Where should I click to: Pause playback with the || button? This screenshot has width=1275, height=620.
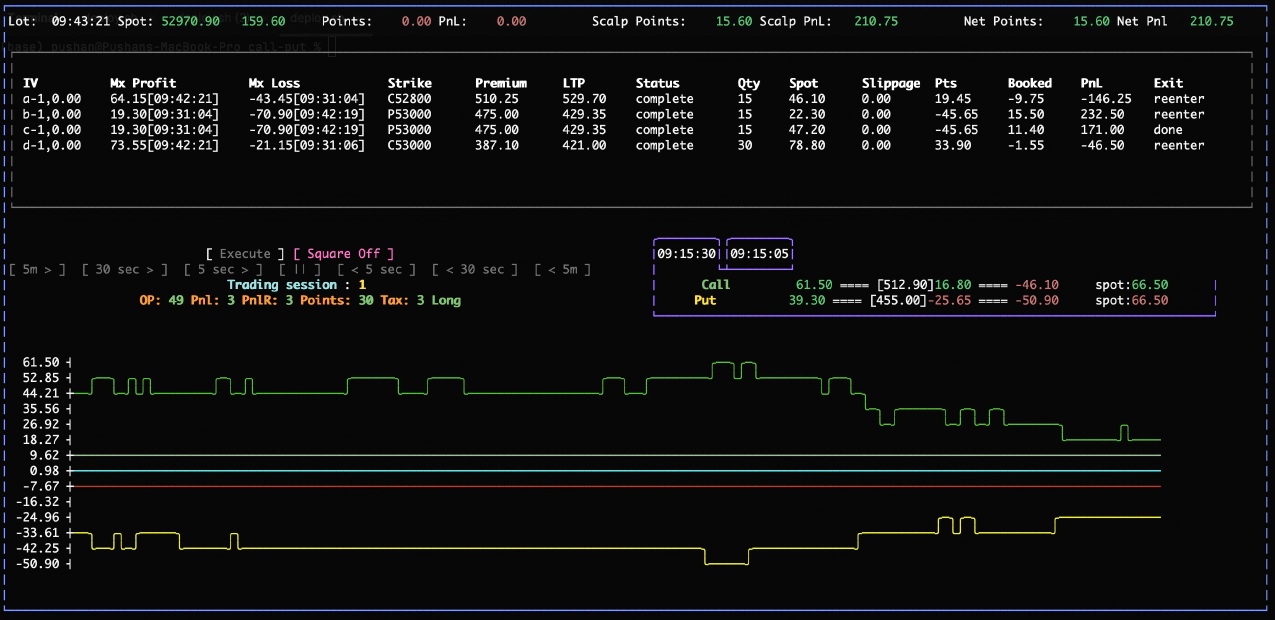[300, 269]
